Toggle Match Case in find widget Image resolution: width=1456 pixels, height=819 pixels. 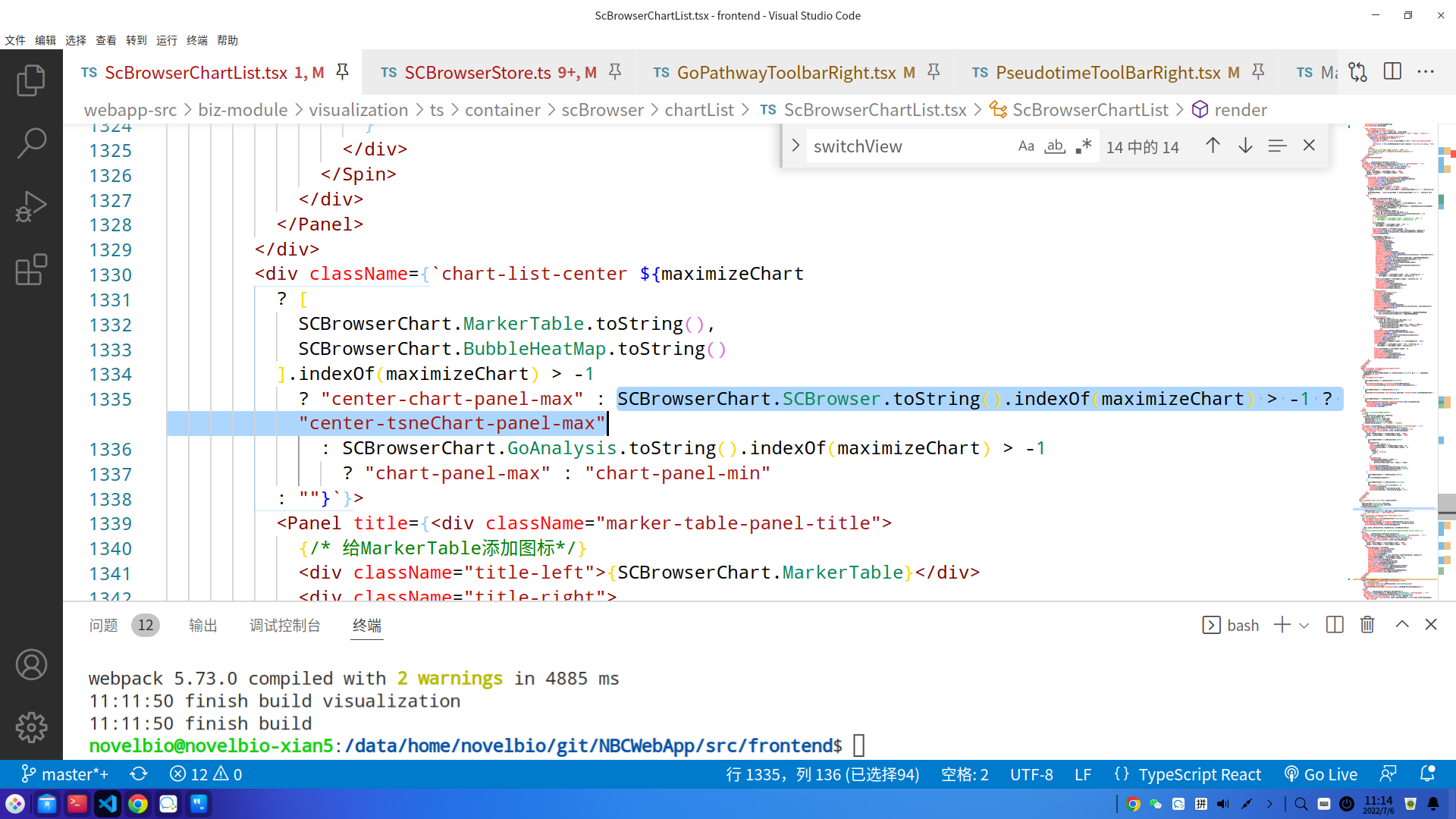point(1026,146)
